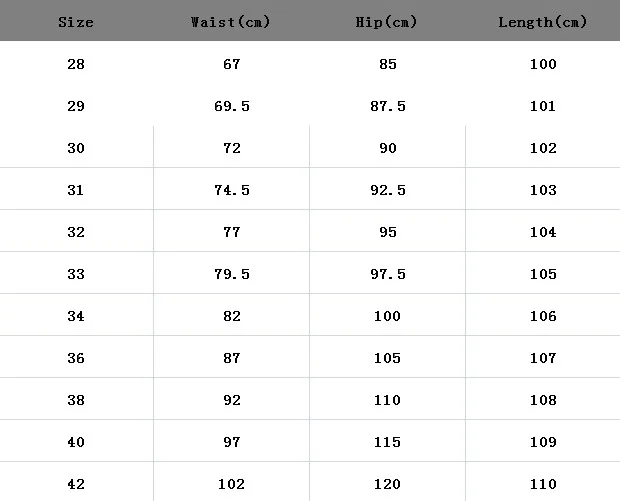Click waist value 92 for size 38
Viewport: 620px width, 501px height.
coord(232,400)
